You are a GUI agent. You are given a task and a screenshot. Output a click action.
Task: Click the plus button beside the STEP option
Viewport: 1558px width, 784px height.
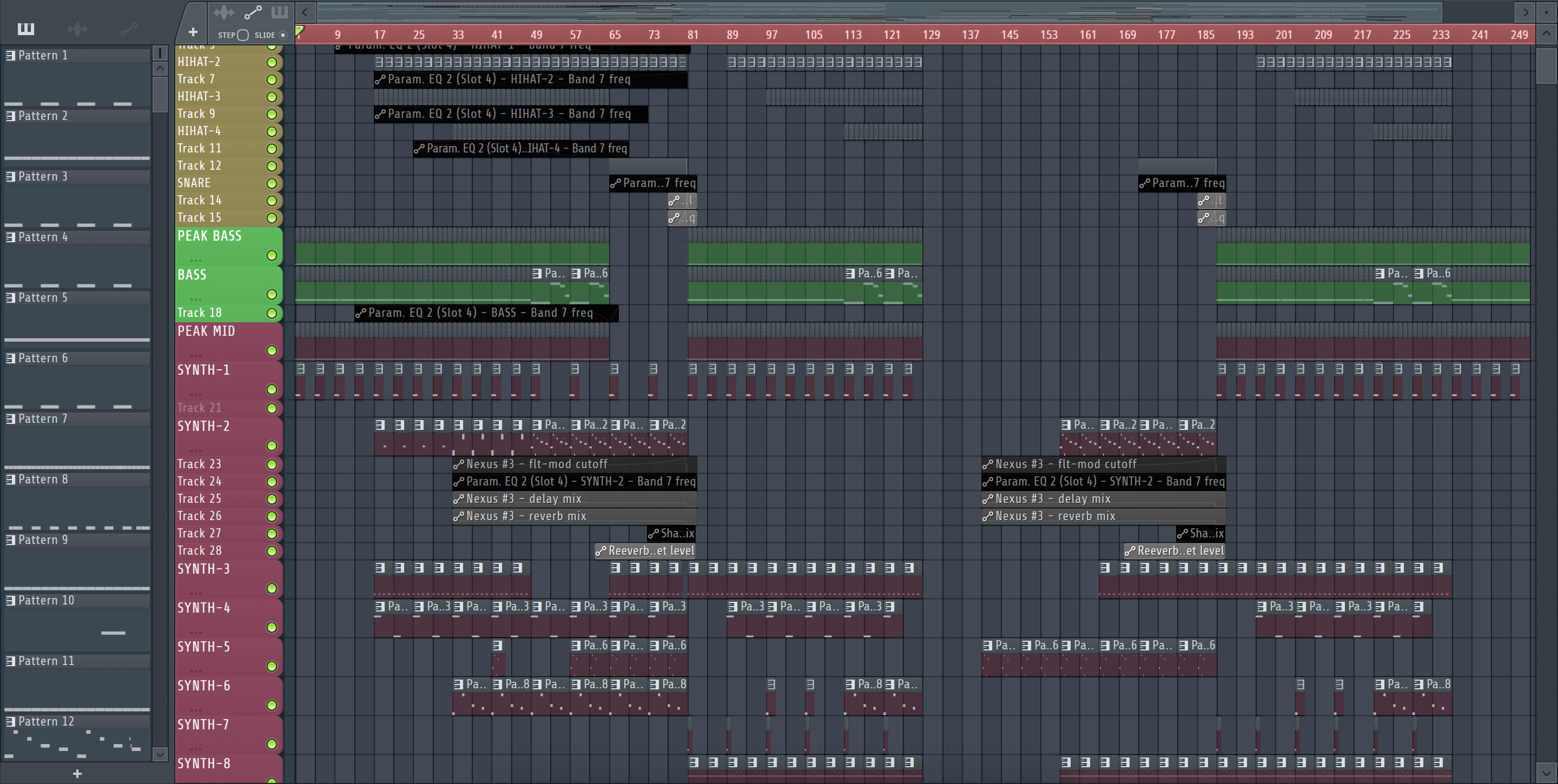coord(193,32)
